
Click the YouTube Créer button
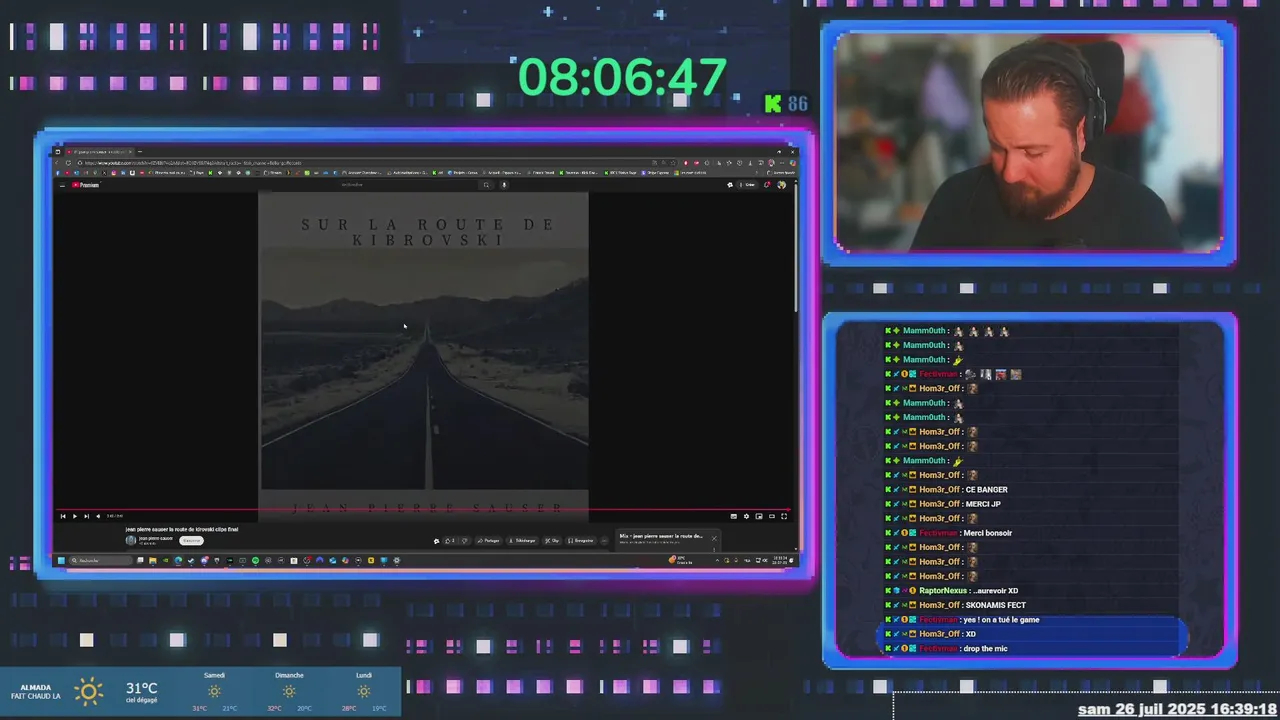point(747,184)
